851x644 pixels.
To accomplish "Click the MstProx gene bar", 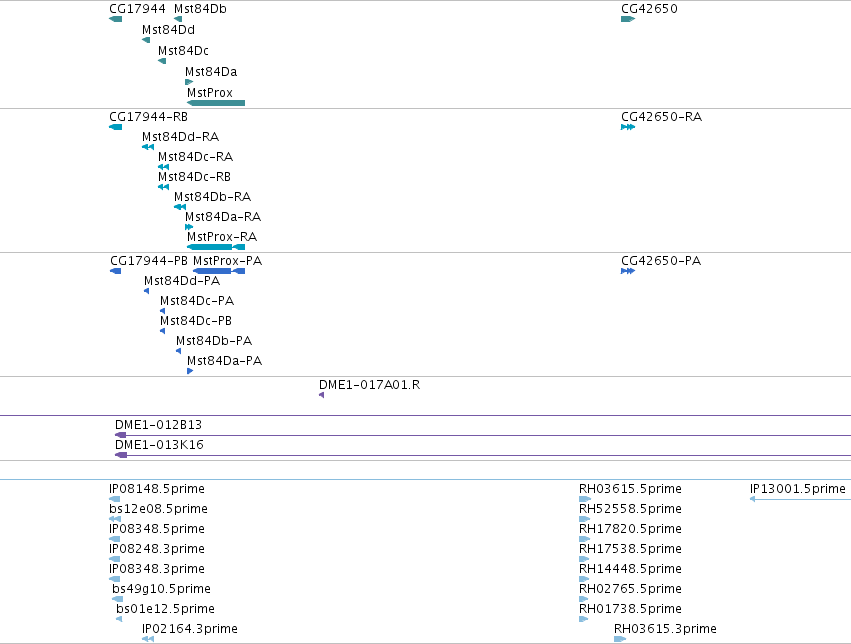I will [x=216, y=103].
